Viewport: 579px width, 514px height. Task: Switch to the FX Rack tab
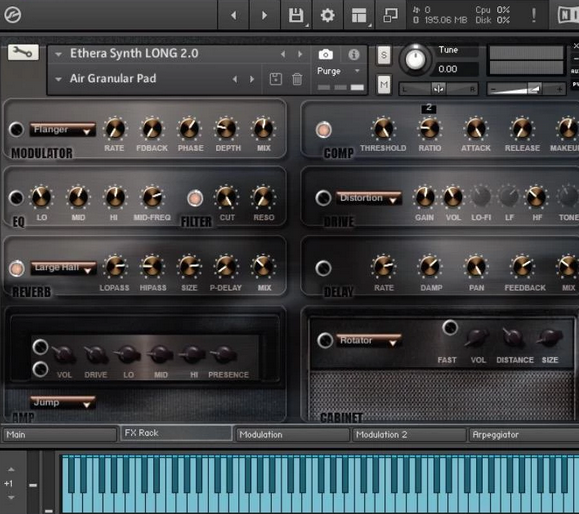click(x=176, y=433)
